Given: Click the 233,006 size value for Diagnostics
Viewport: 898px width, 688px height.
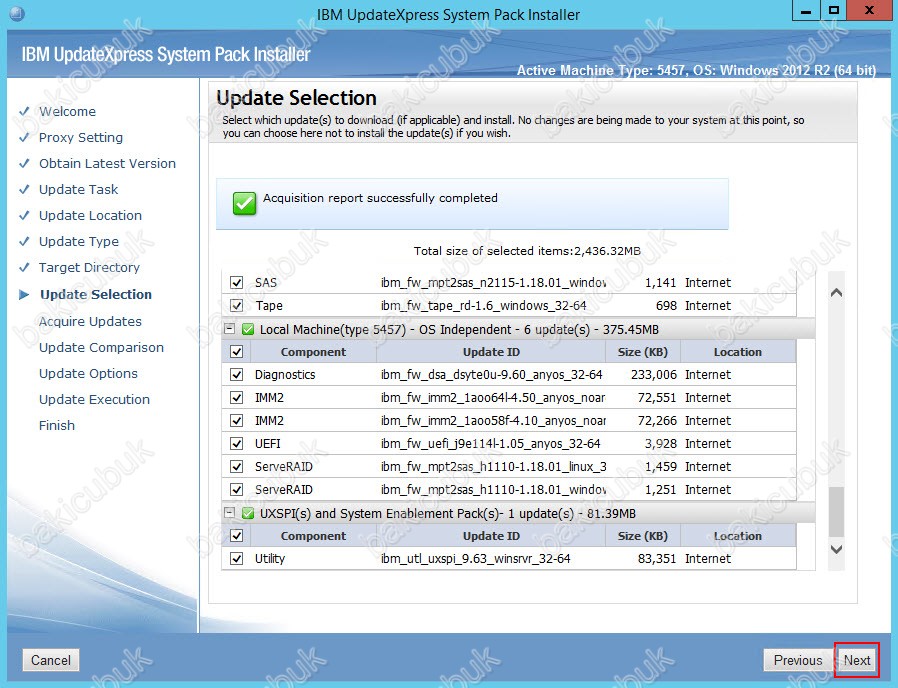Looking at the screenshot, I should (653, 375).
